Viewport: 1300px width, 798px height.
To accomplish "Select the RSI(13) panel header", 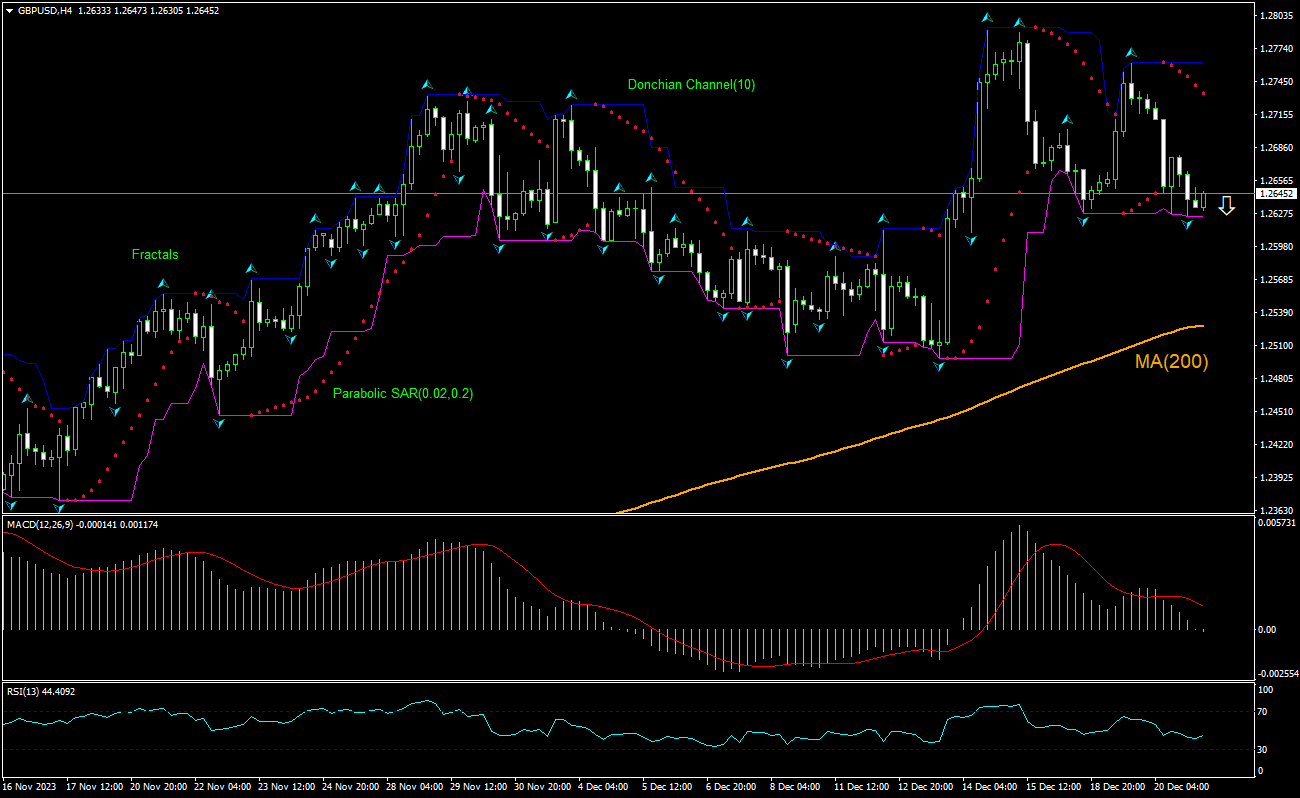I will coord(25,688).
